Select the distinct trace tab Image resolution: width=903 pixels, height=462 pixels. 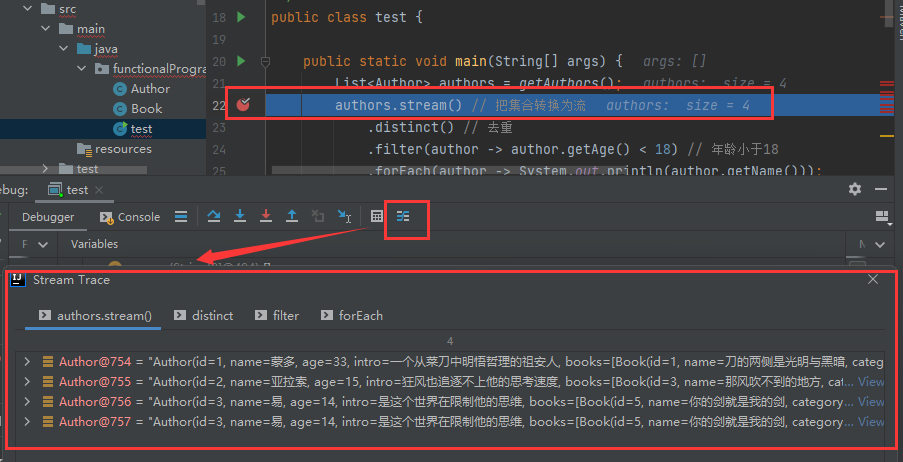pos(204,316)
